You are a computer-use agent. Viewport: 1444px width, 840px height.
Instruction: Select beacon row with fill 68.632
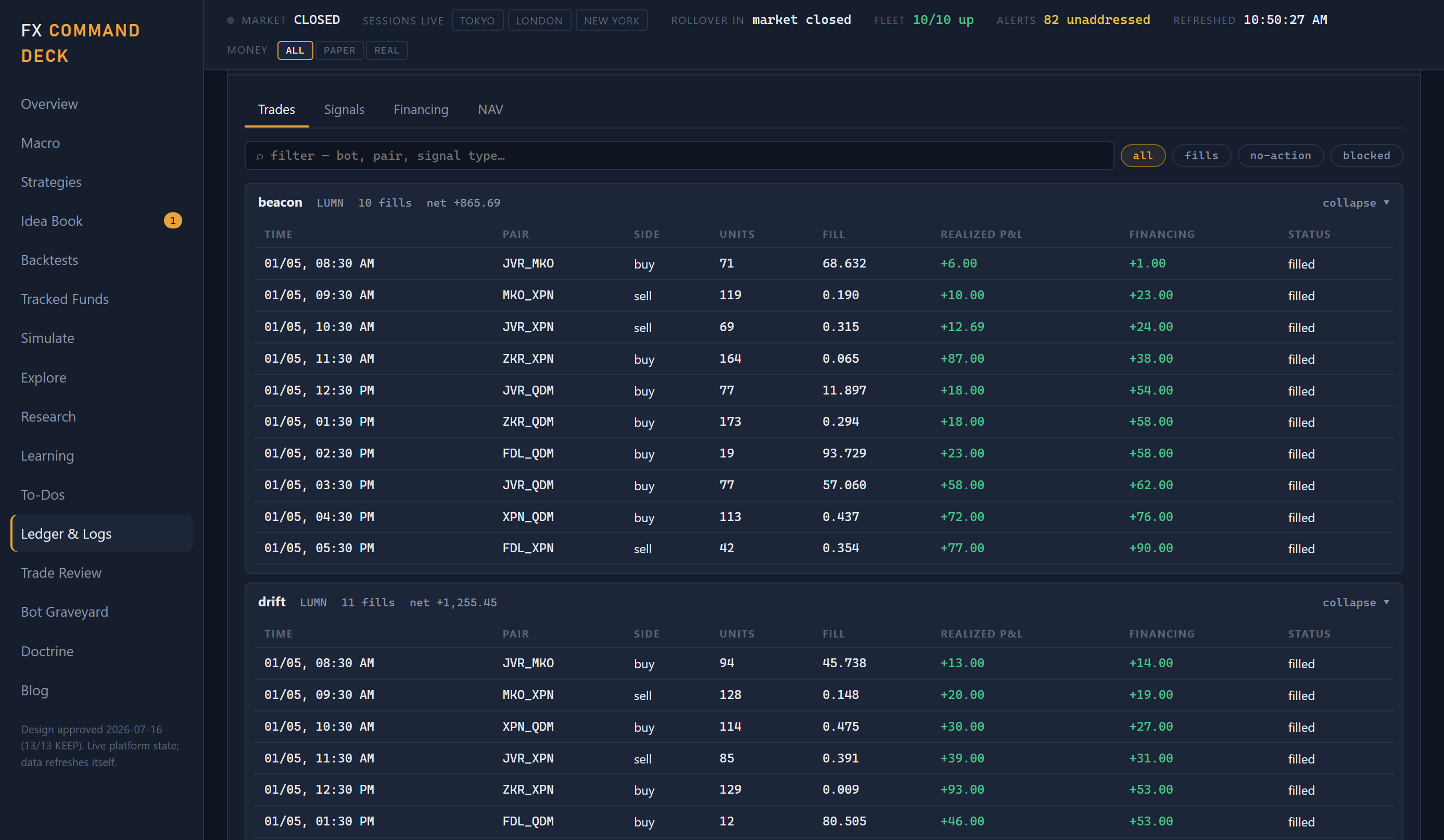point(824,263)
